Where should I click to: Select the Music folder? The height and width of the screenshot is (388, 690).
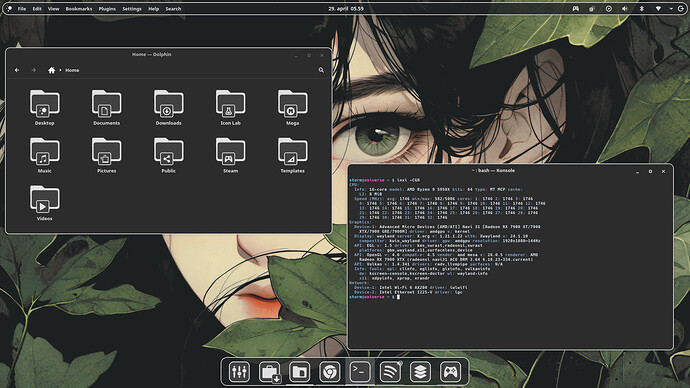pos(44,155)
